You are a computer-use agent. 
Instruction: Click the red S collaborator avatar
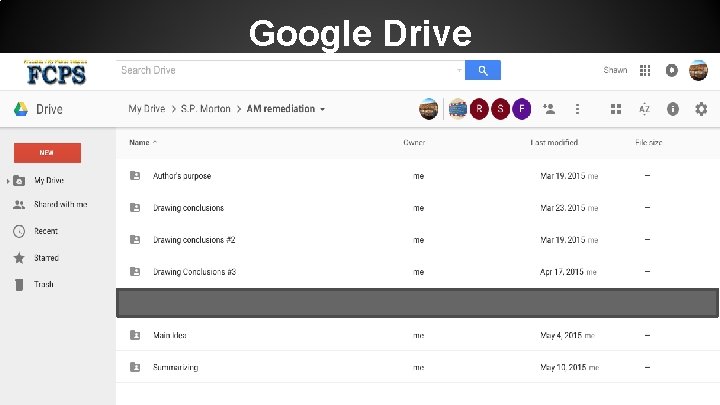click(500, 109)
